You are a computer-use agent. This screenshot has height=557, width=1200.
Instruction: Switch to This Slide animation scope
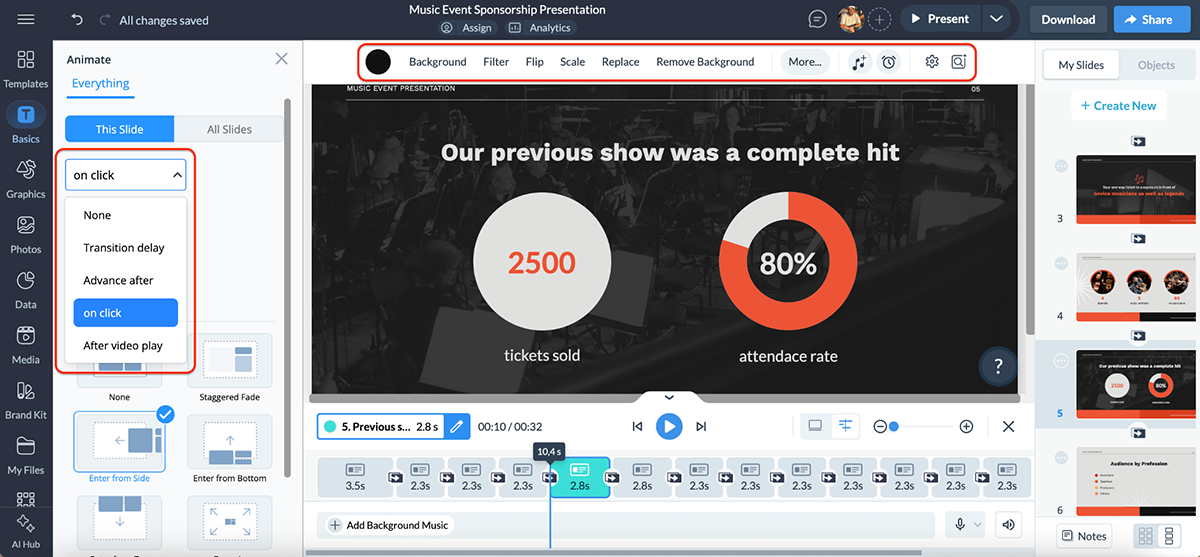pos(119,129)
